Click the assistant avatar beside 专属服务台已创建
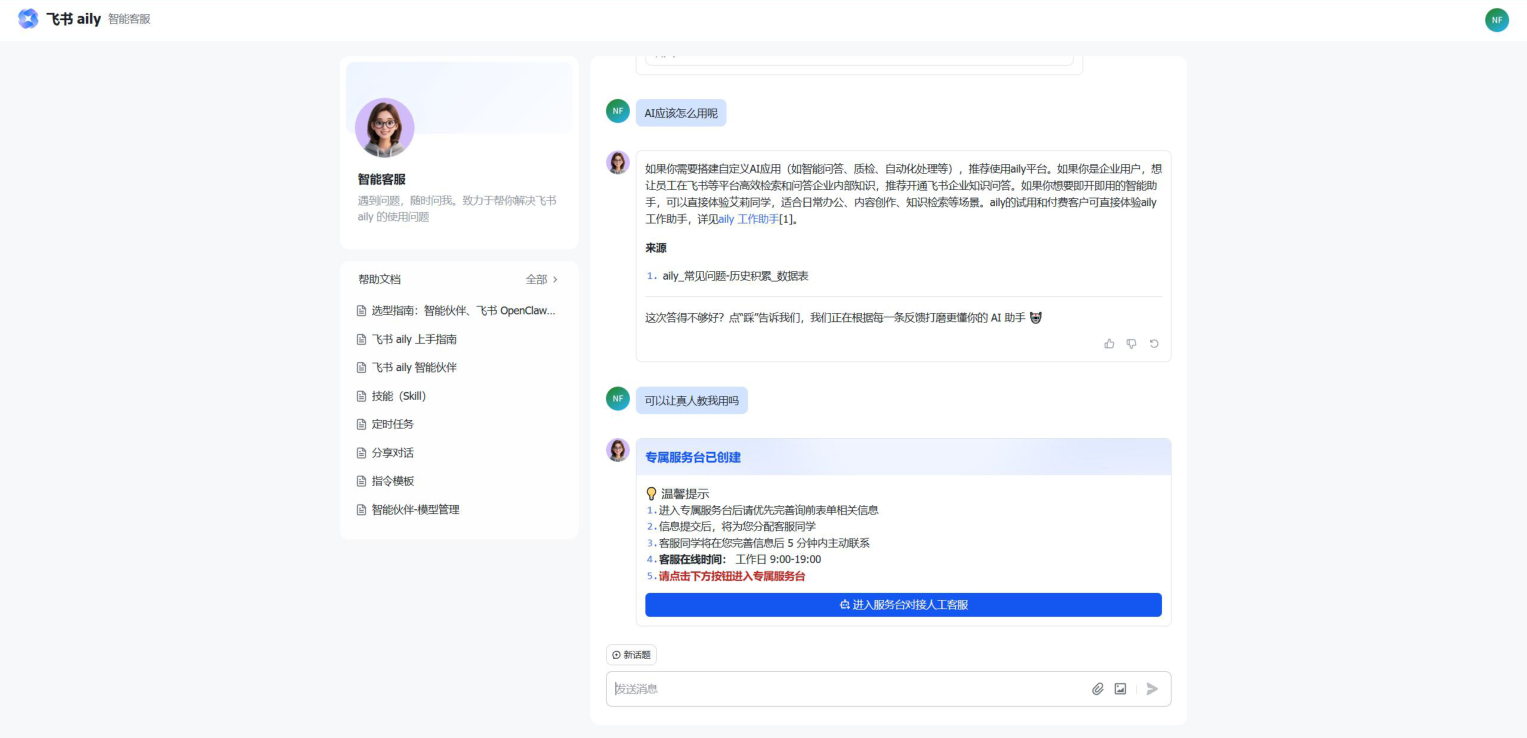This screenshot has width=1527, height=738. (x=618, y=450)
